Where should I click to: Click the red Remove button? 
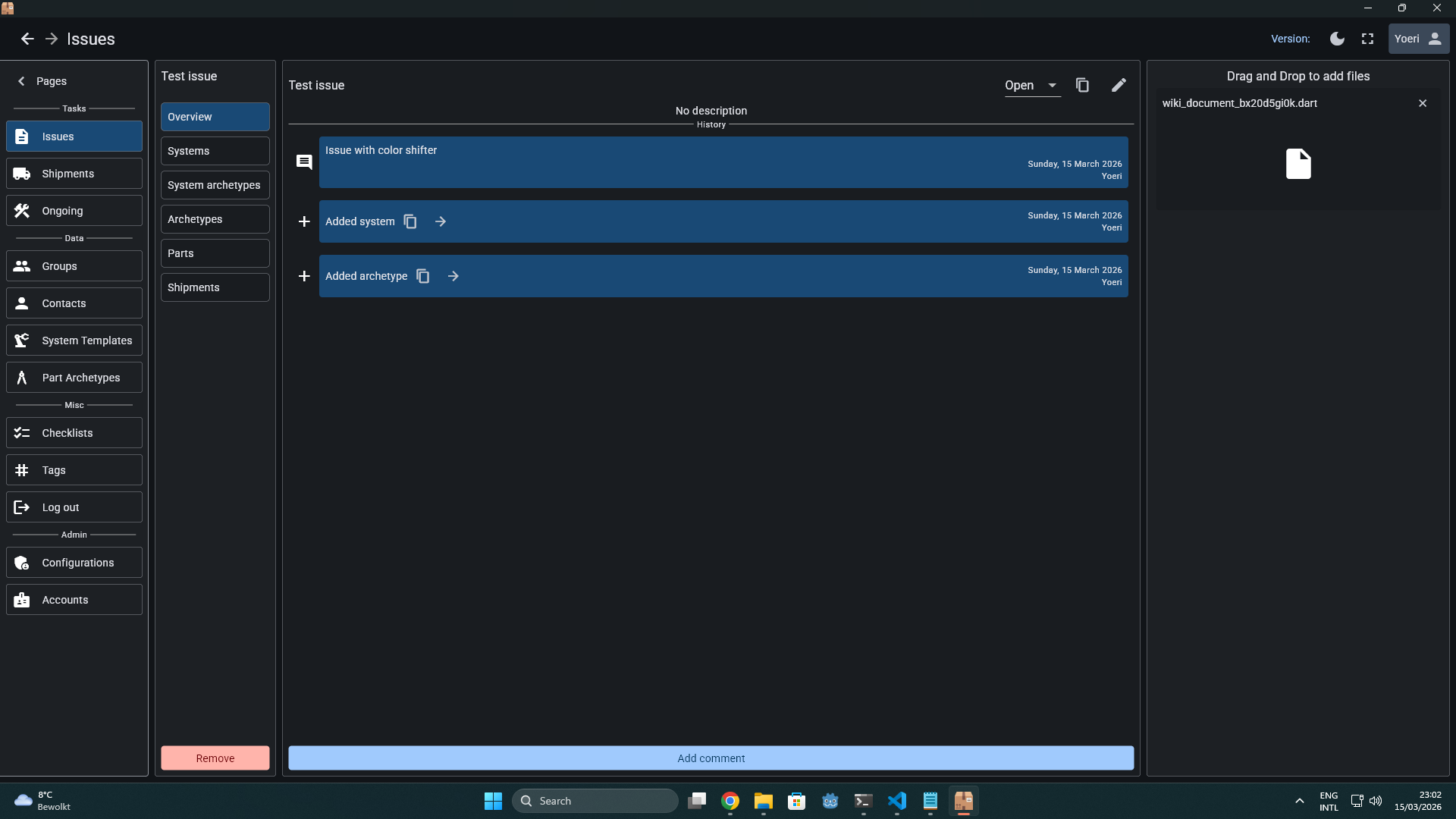(x=215, y=758)
